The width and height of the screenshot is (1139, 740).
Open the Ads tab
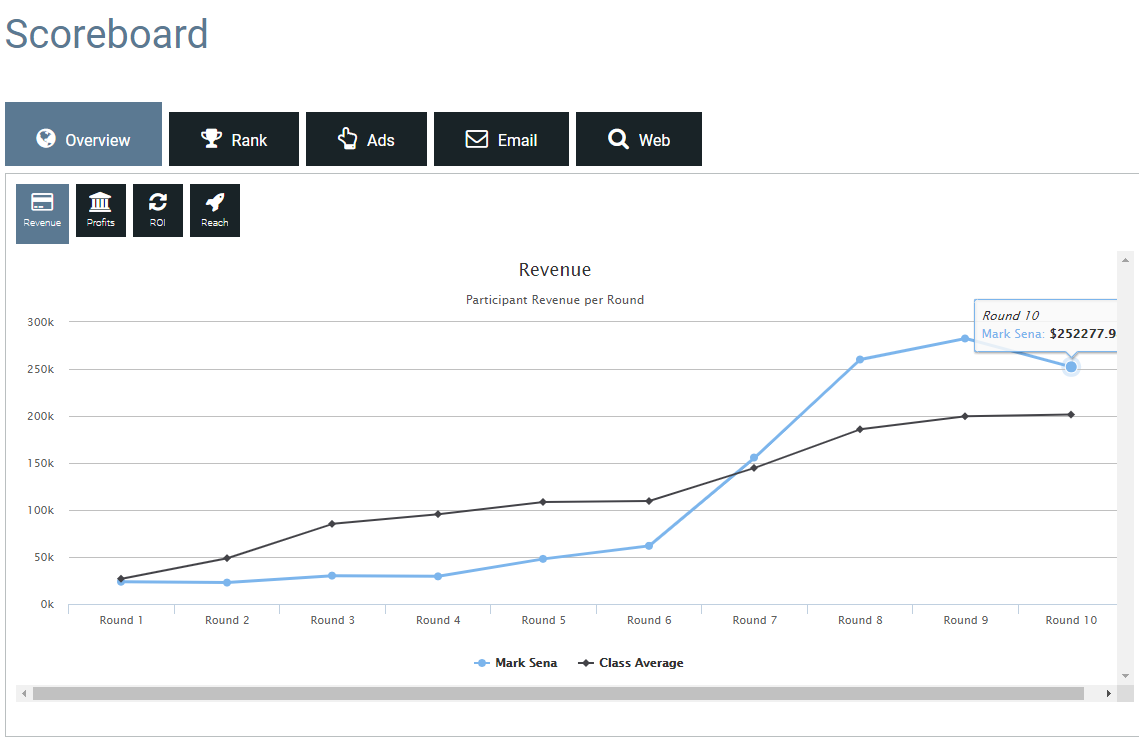366,139
